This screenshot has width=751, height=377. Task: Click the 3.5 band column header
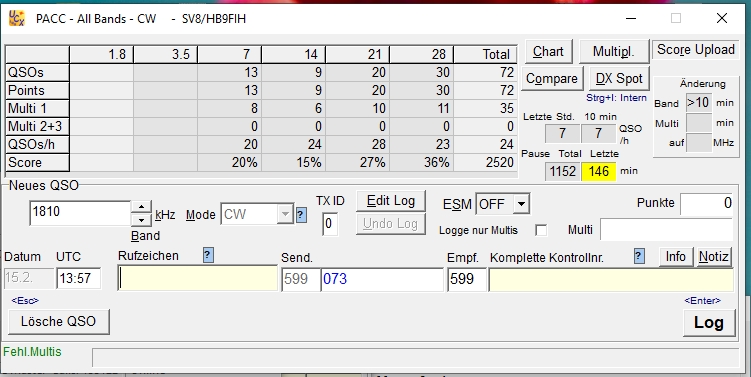(x=165, y=55)
